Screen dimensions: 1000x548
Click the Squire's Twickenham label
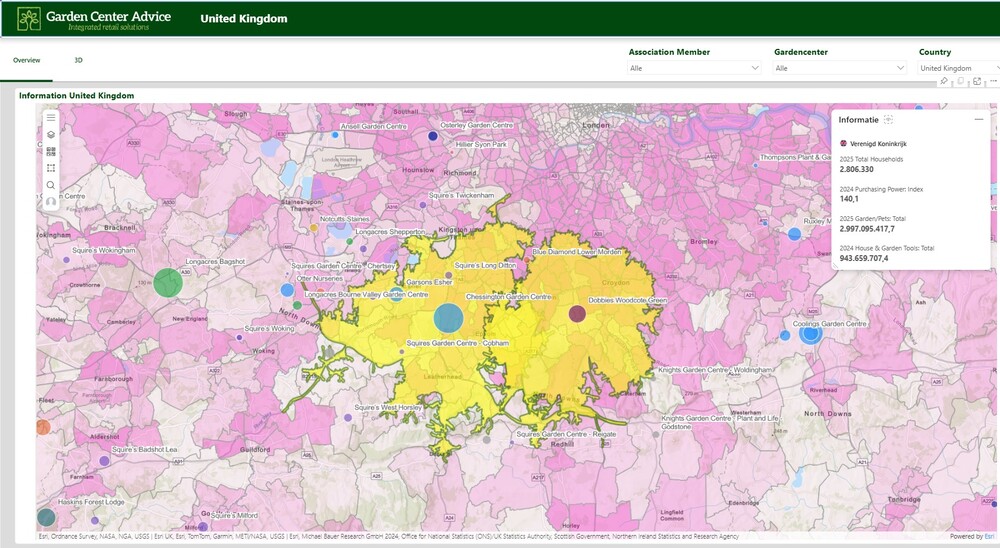pyautogui.click(x=461, y=195)
